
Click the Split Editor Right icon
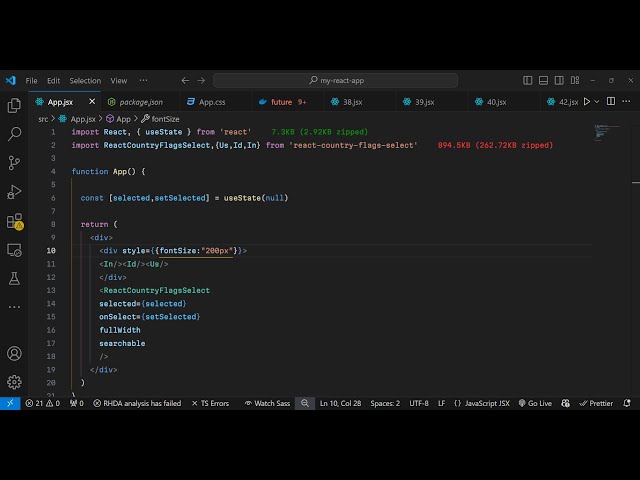pyautogui.click(x=612, y=101)
